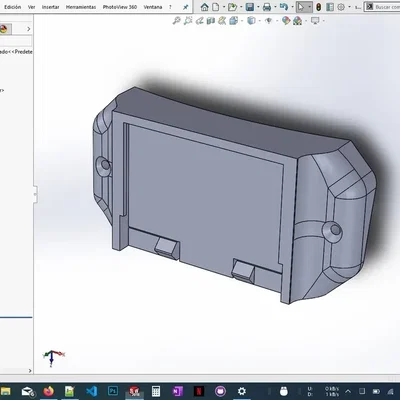Image resolution: width=400 pixels, height=400 pixels.
Task: Expand the Display Style dropdown arrow
Action: click(259, 21)
